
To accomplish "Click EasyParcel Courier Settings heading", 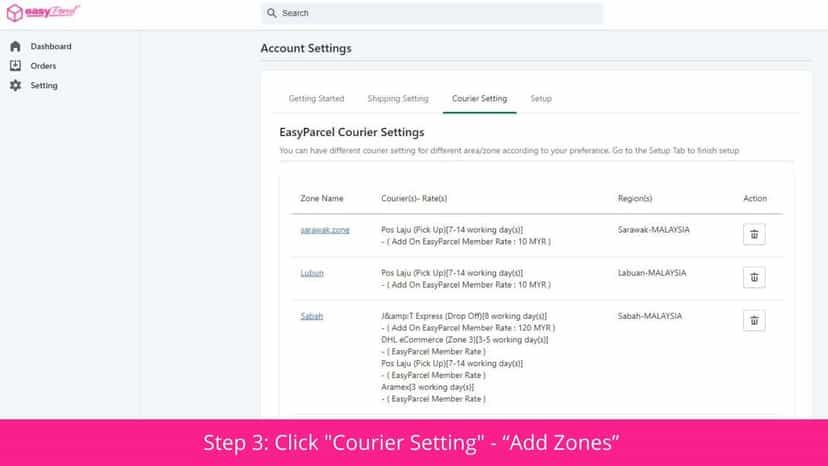I will pos(352,132).
